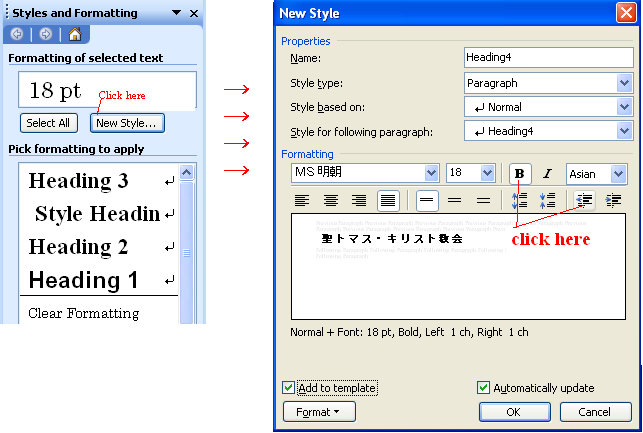Click the Name field containing Heading4
Viewport: 643px width, 433px height.
[x=547, y=60]
